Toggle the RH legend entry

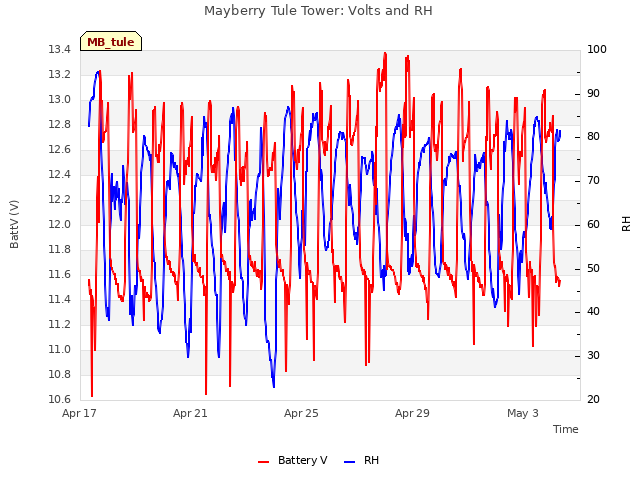361,460
